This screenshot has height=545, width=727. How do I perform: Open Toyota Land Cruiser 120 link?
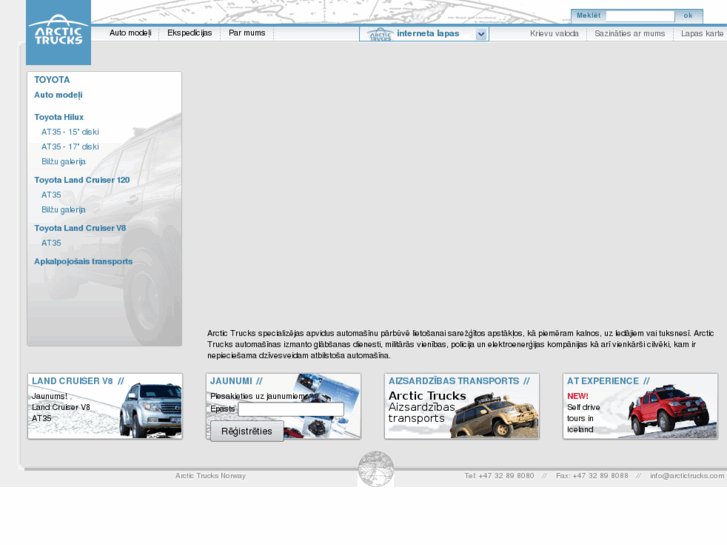[x=82, y=180]
